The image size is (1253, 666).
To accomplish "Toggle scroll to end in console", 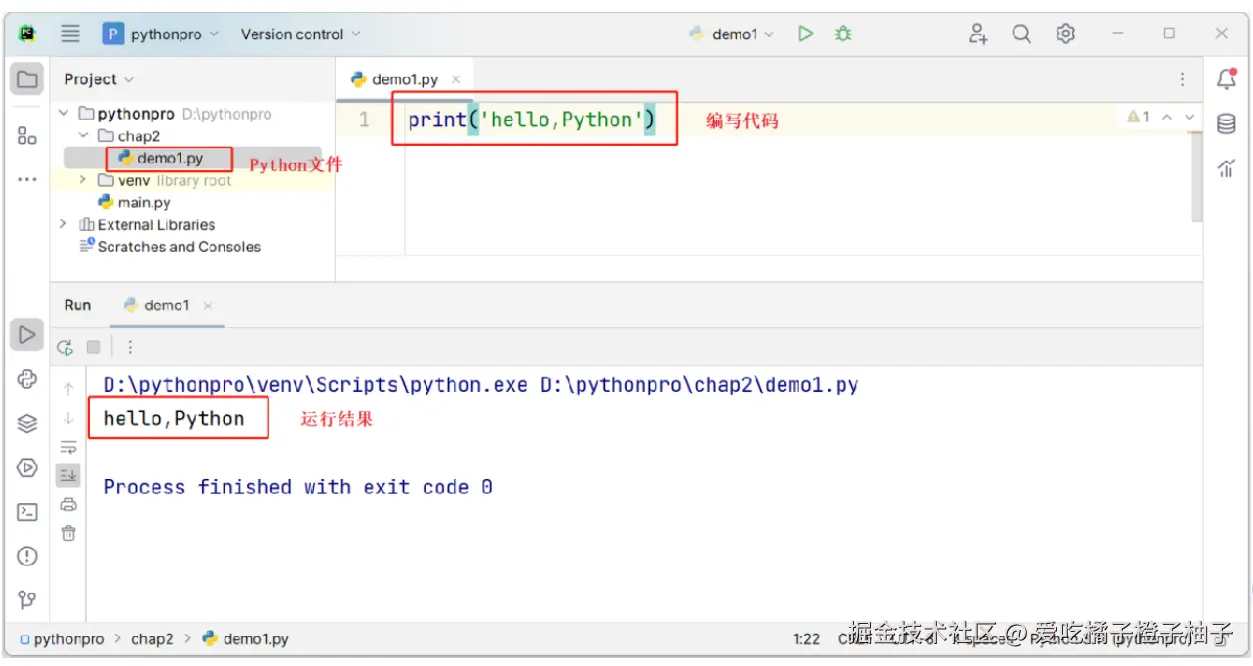I will 68,476.
